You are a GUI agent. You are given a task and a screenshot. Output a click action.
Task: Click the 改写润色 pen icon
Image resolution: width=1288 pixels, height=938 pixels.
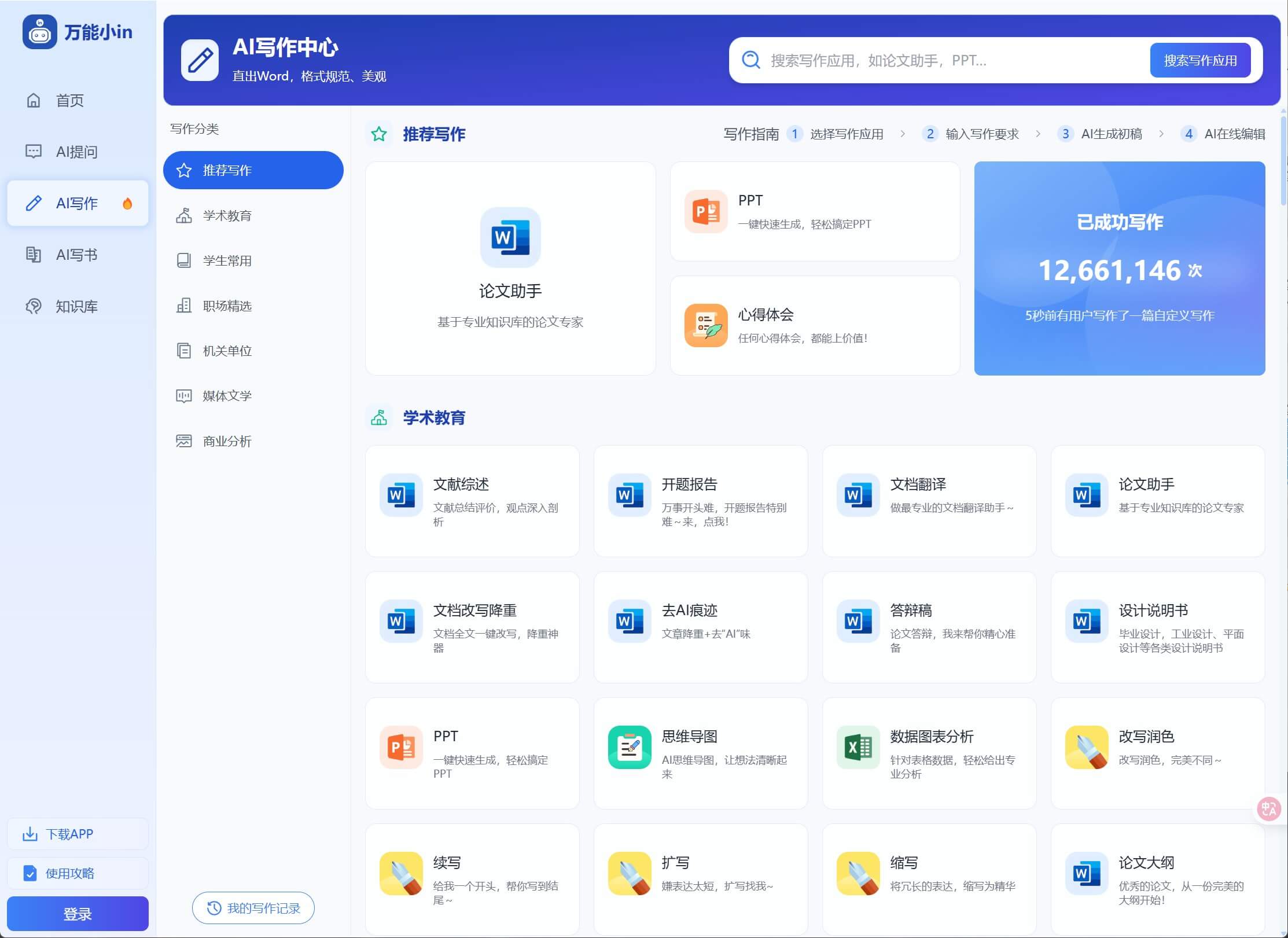click(x=1086, y=747)
